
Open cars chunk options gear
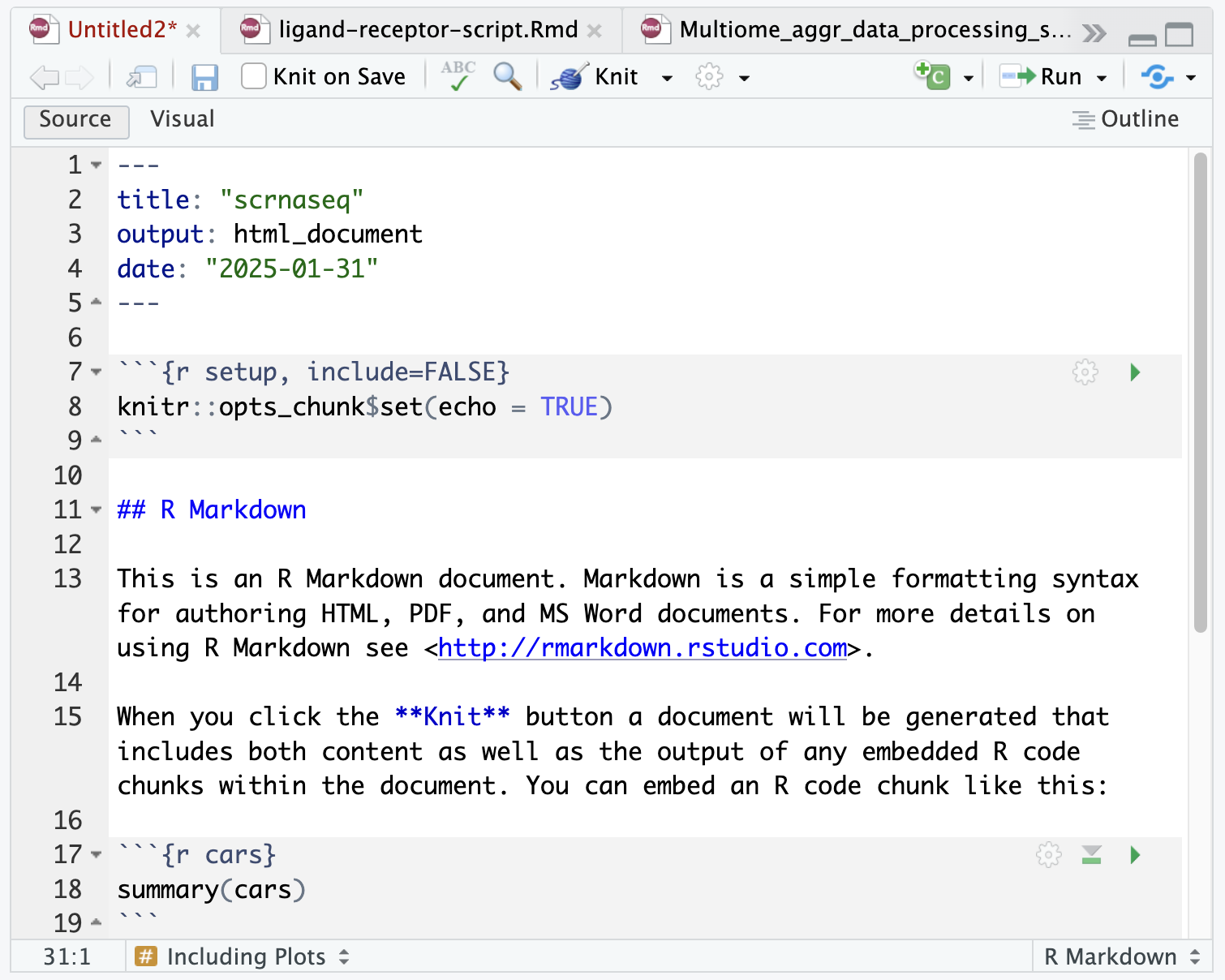pyautogui.click(x=1049, y=854)
